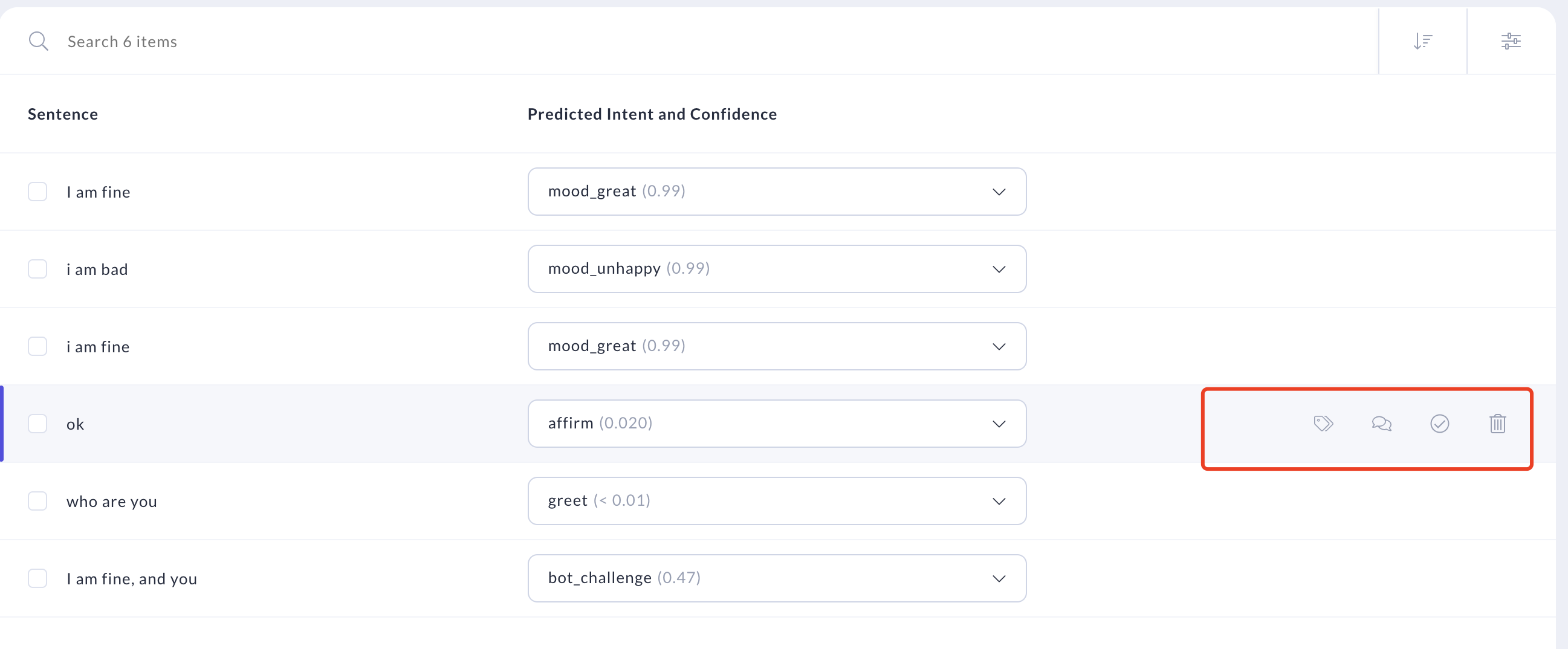
Task: Click the 'Predicted Intent and Confidence' header
Action: tap(652, 114)
